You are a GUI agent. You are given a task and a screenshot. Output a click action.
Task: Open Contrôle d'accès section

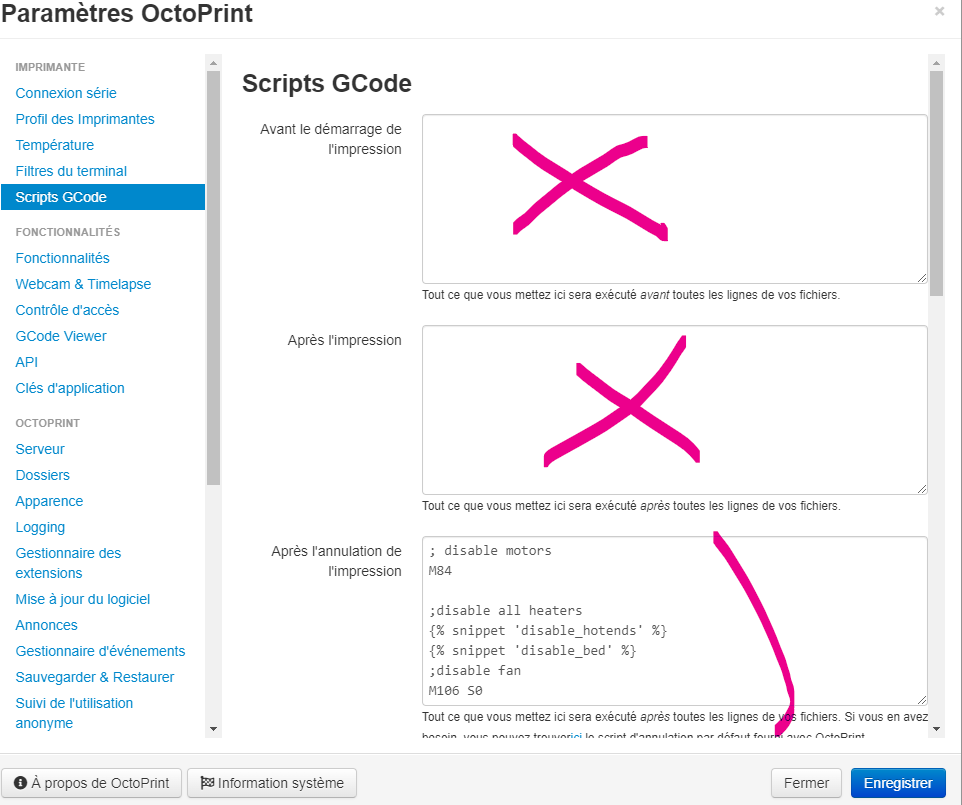[x=67, y=310]
